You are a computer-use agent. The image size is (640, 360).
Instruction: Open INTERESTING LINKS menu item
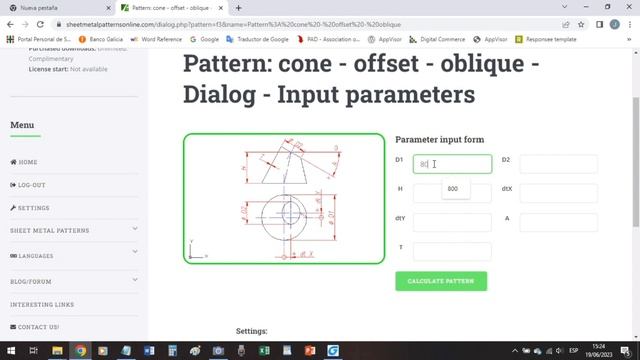pos(42,304)
